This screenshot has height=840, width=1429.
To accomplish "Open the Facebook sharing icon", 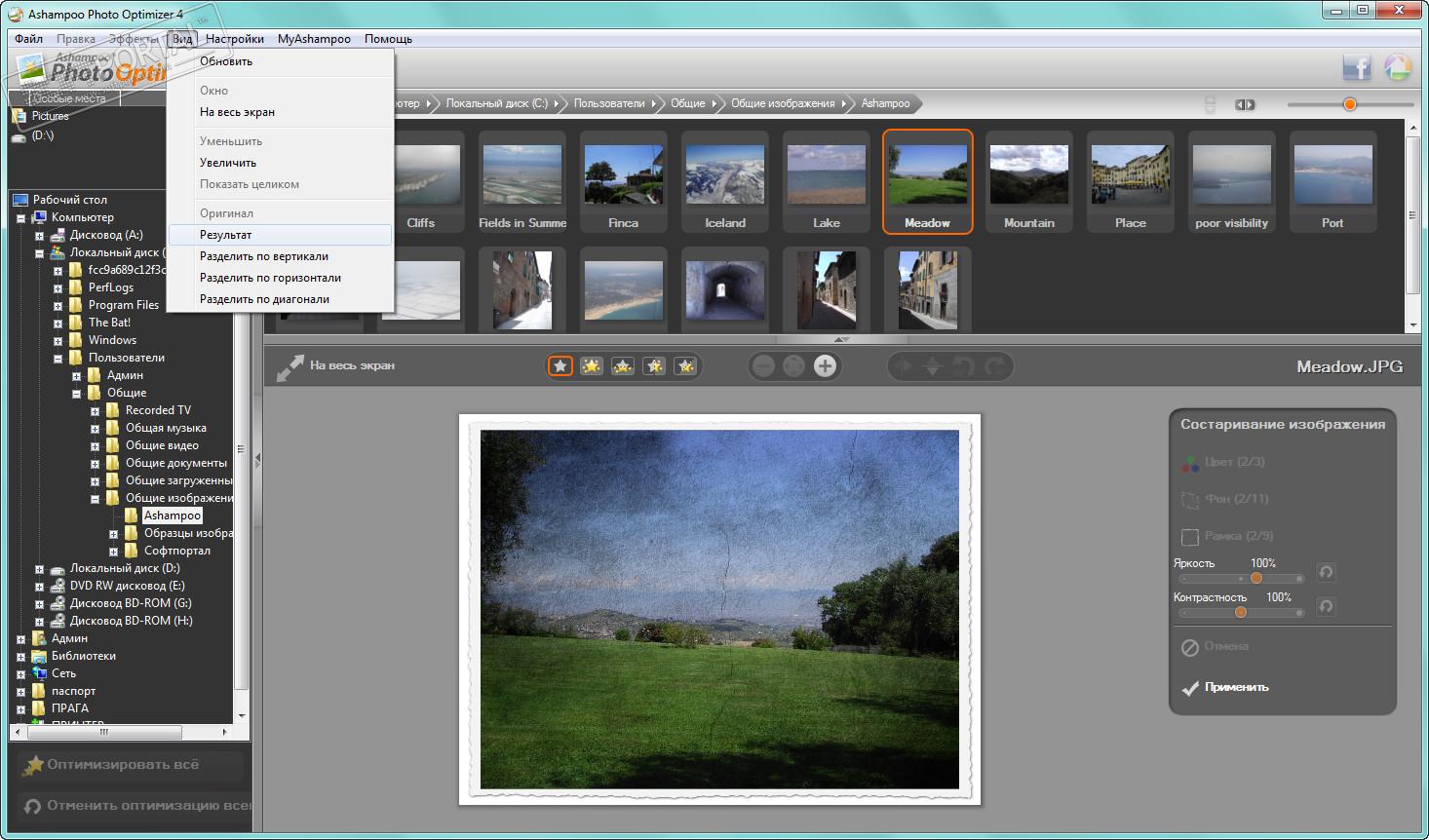I will coord(1356,67).
